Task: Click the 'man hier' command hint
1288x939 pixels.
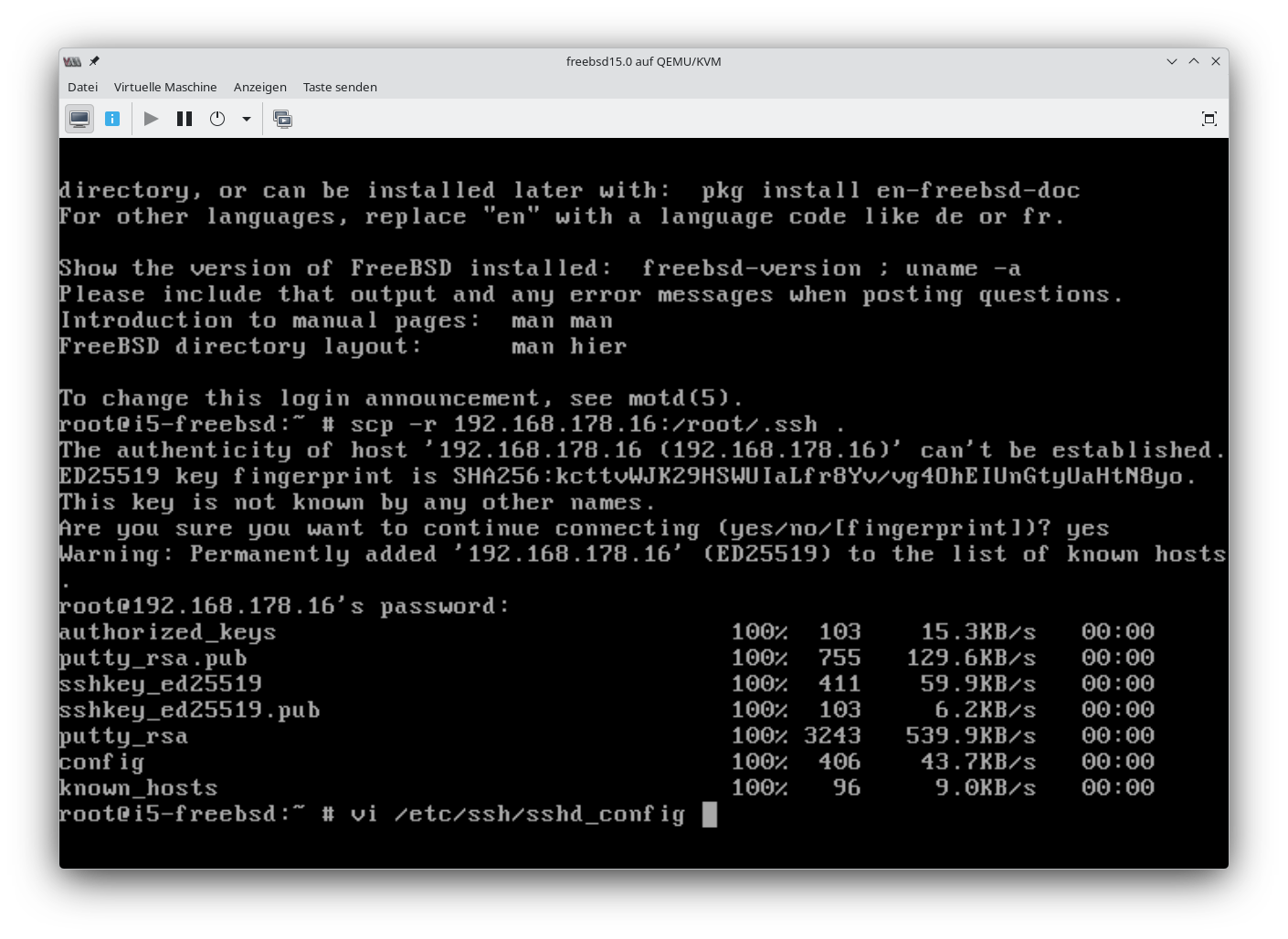Action: (x=569, y=347)
